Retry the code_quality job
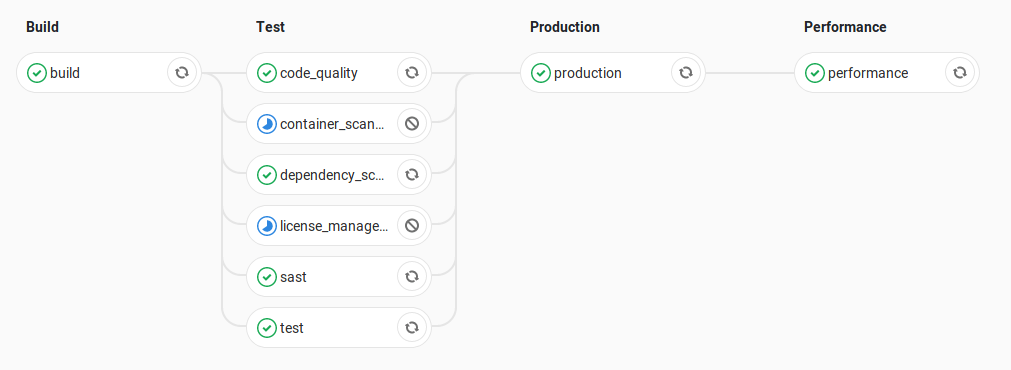The image size is (1011, 370). pyautogui.click(x=411, y=73)
